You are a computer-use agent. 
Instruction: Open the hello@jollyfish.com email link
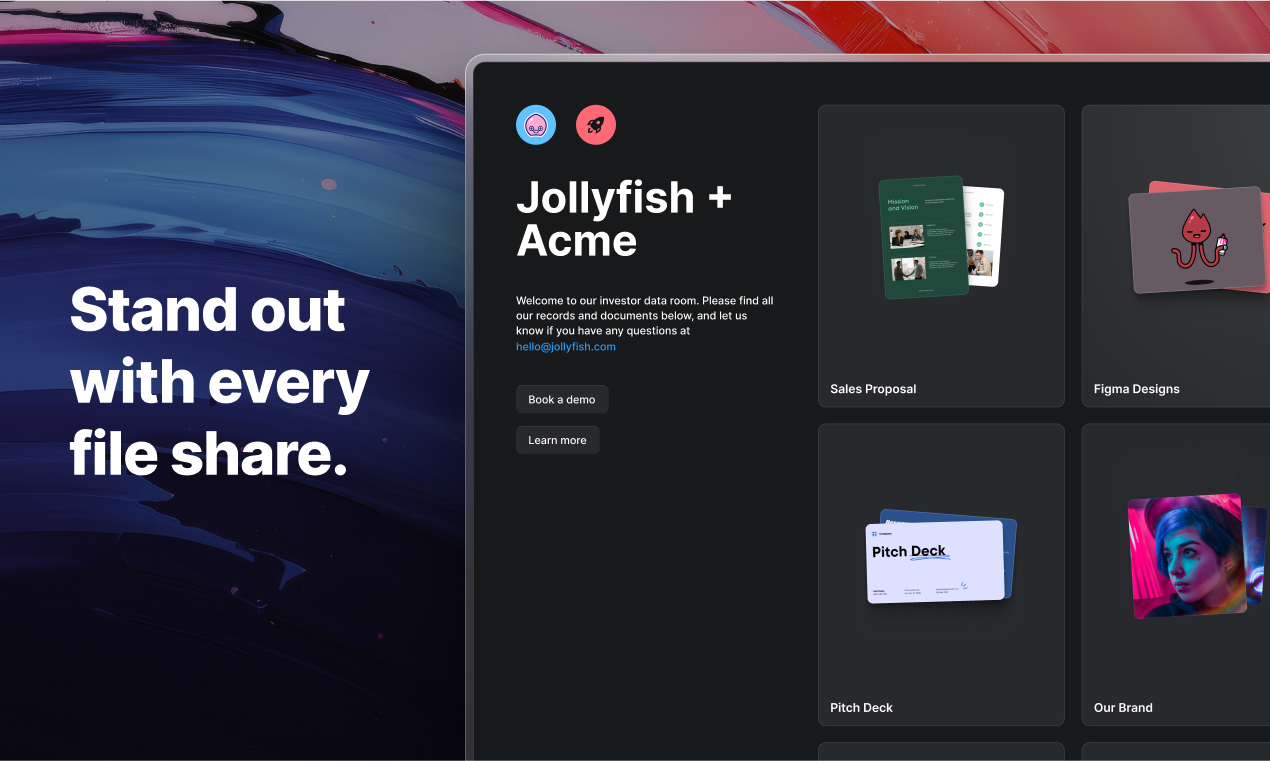point(566,347)
